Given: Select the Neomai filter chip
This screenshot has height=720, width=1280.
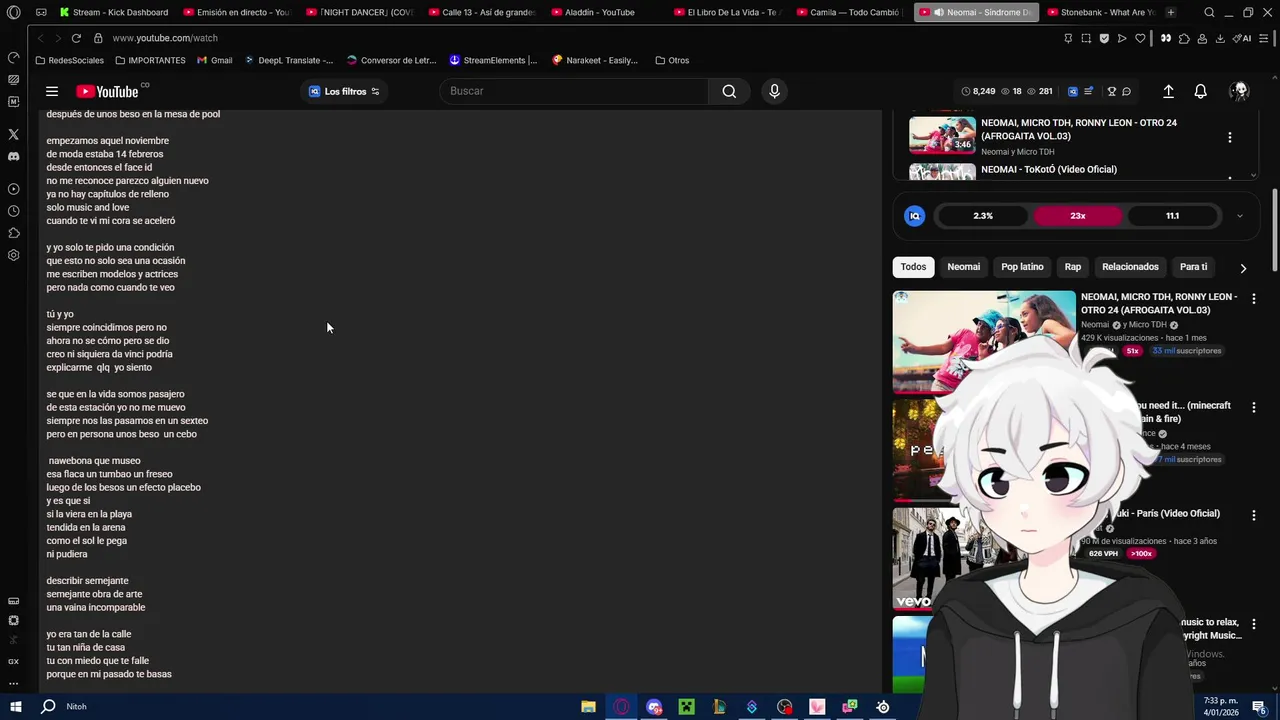Looking at the screenshot, I should [x=964, y=267].
